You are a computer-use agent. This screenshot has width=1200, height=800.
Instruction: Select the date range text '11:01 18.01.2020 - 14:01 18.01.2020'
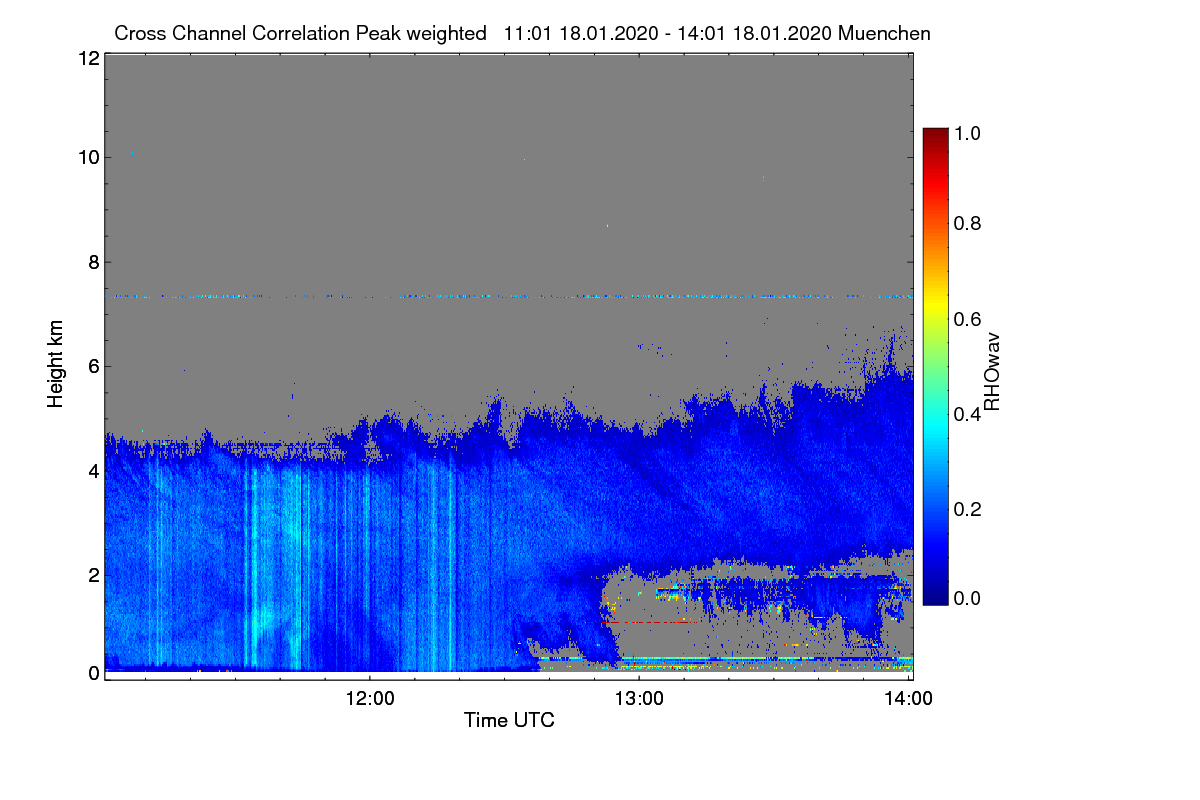pos(669,33)
